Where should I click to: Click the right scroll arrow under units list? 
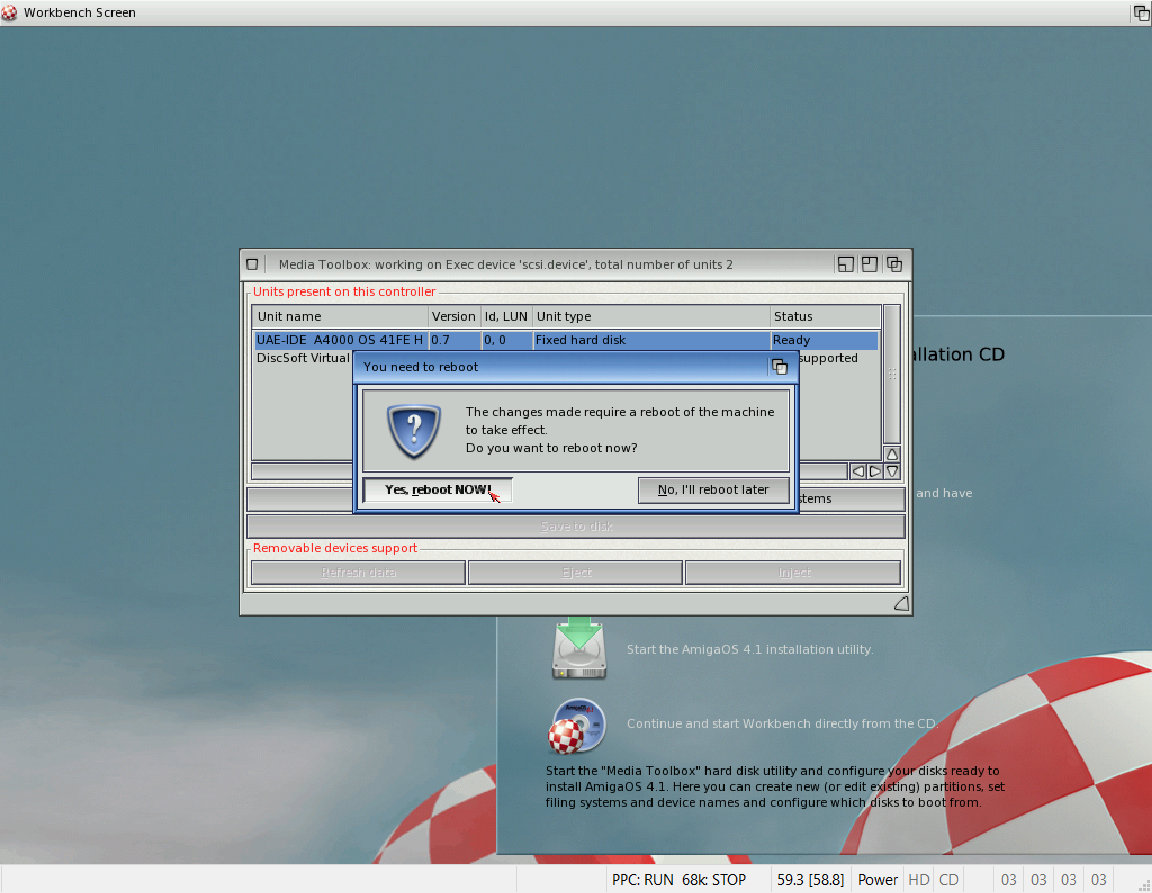click(x=874, y=472)
